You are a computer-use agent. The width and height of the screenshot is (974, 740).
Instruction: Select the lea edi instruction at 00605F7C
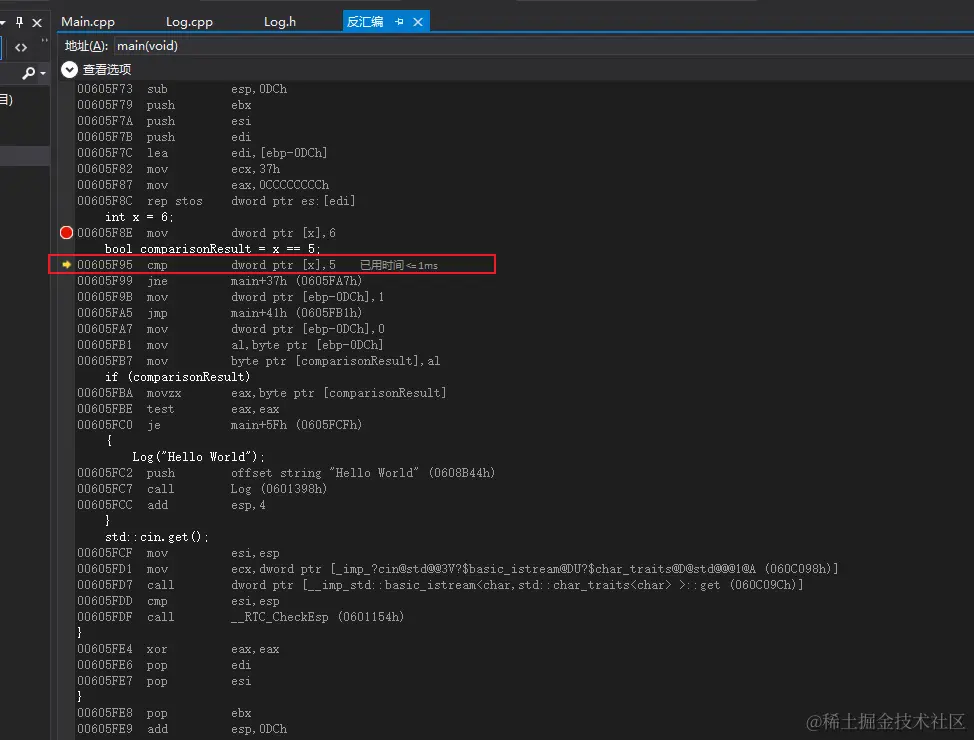coord(202,153)
